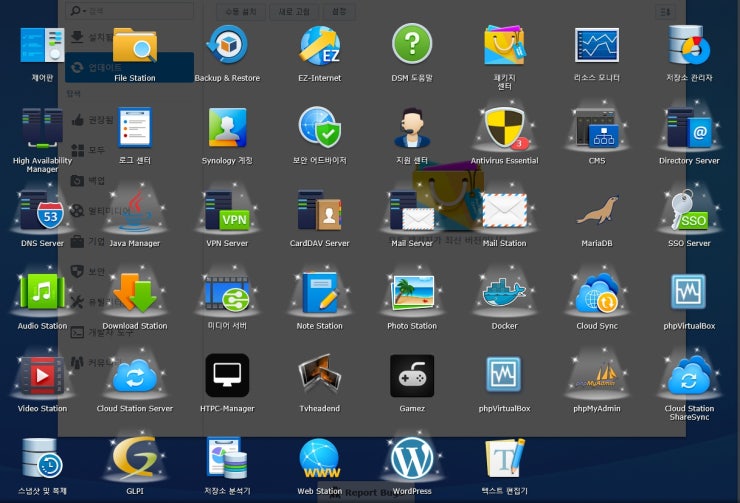Open the GLPI app
Screen dimensions: 740x503
click(135, 458)
